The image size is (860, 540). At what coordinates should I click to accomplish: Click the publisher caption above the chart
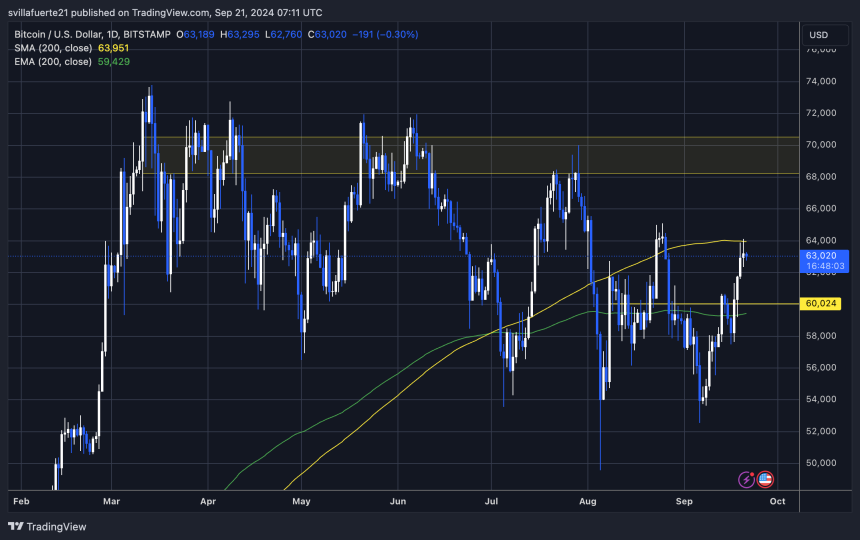click(x=165, y=12)
